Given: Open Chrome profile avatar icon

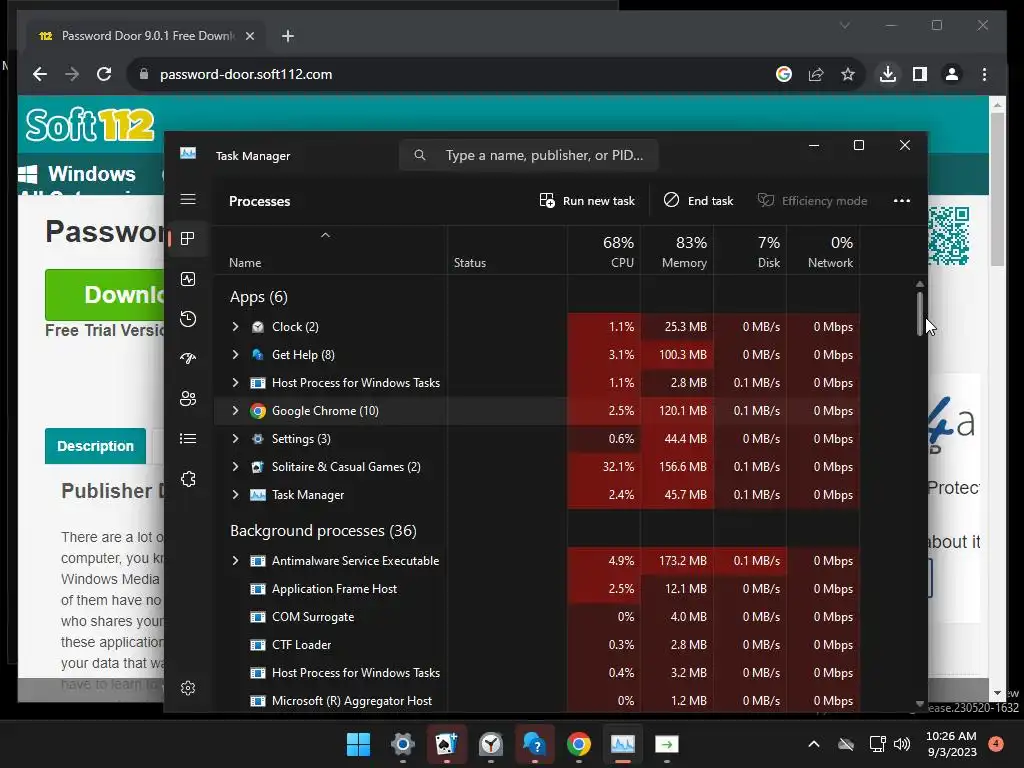Looking at the screenshot, I should click(952, 74).
